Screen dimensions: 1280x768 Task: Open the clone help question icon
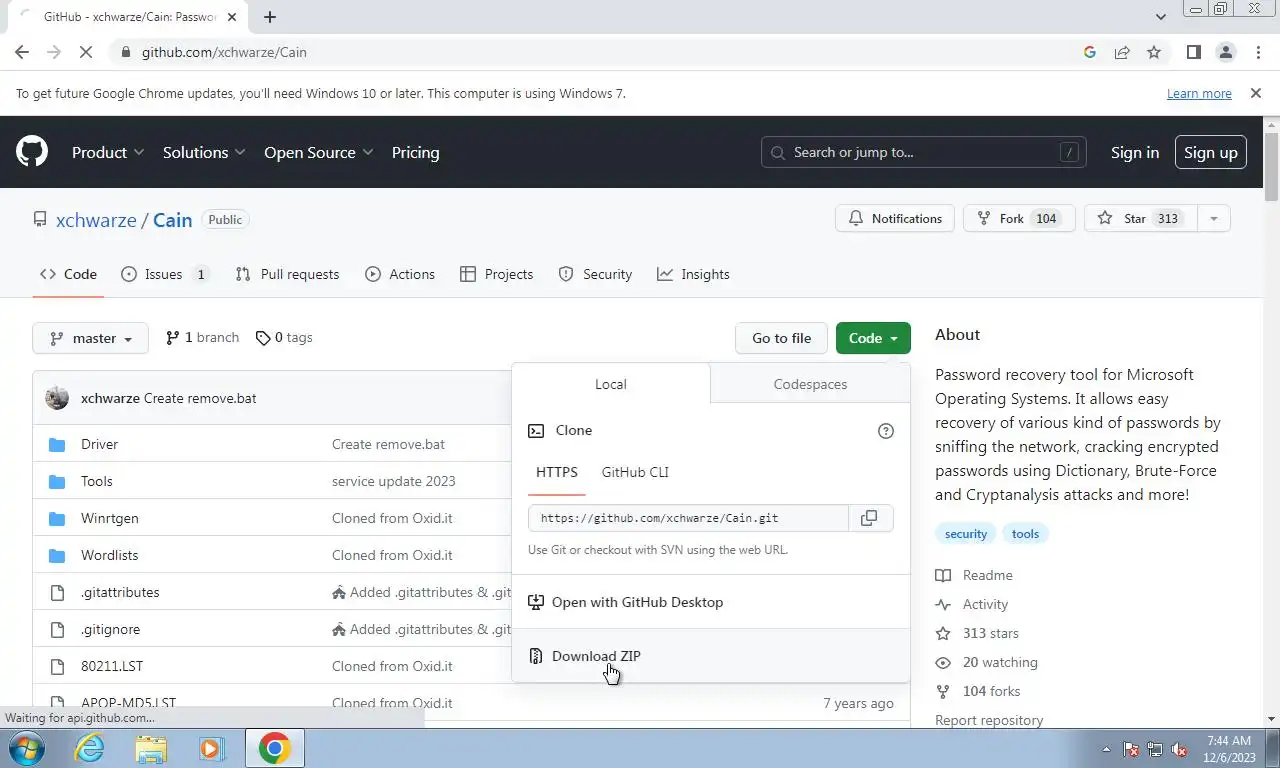point(885,431)
